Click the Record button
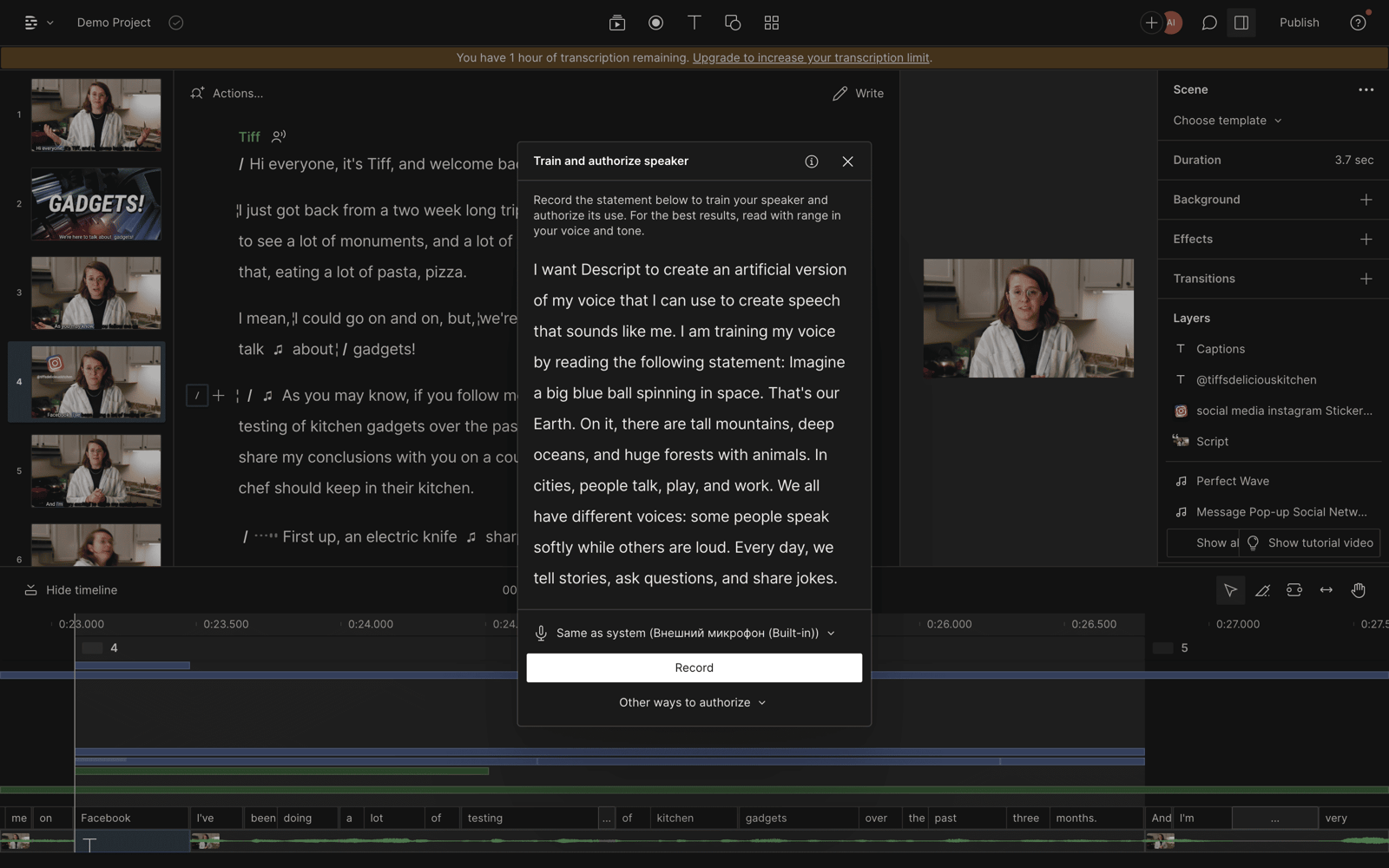Image resolution: width=1389 pixels, height=868 pixels. [694, 668]
